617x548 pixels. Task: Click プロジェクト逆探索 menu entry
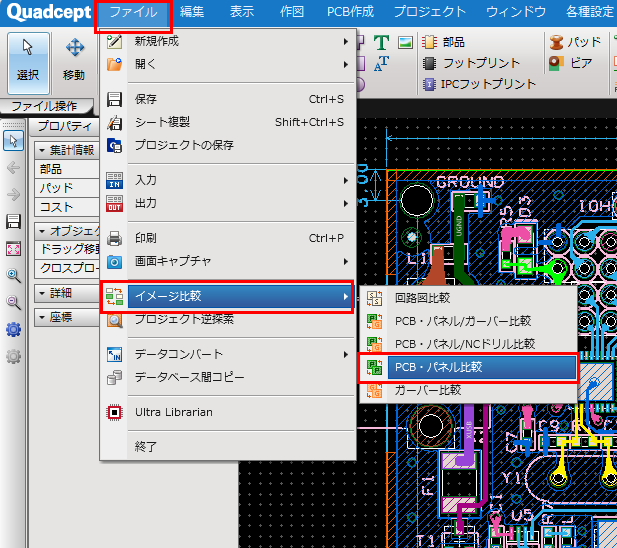coord(228,319)
